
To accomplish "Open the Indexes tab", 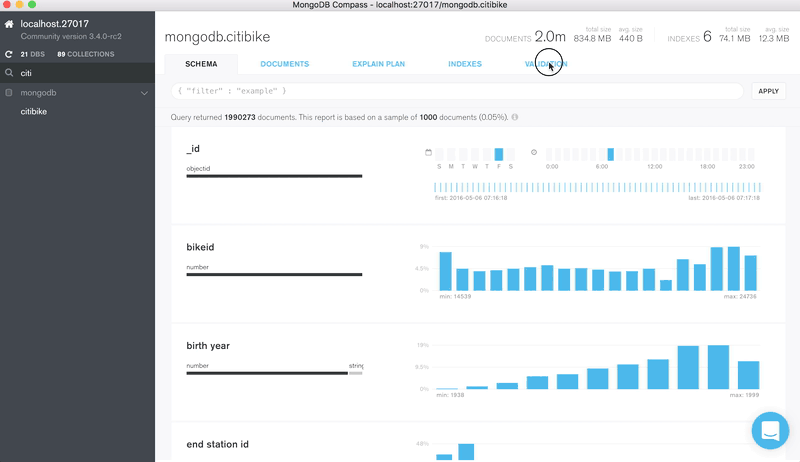I will tap(465, 64).
